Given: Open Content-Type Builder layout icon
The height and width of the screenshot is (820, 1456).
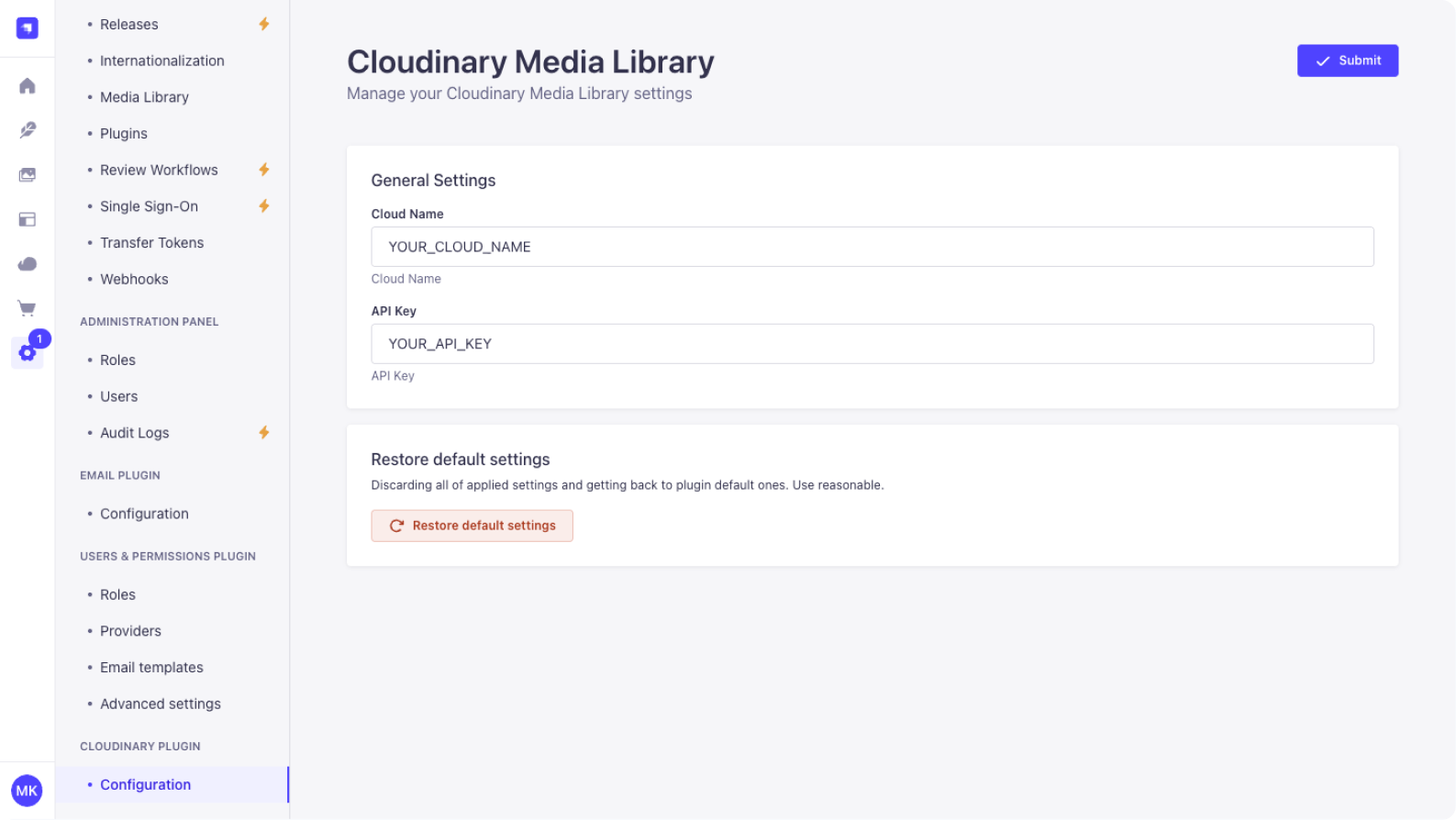Looking at the screenshot, I should coord(28,219).
